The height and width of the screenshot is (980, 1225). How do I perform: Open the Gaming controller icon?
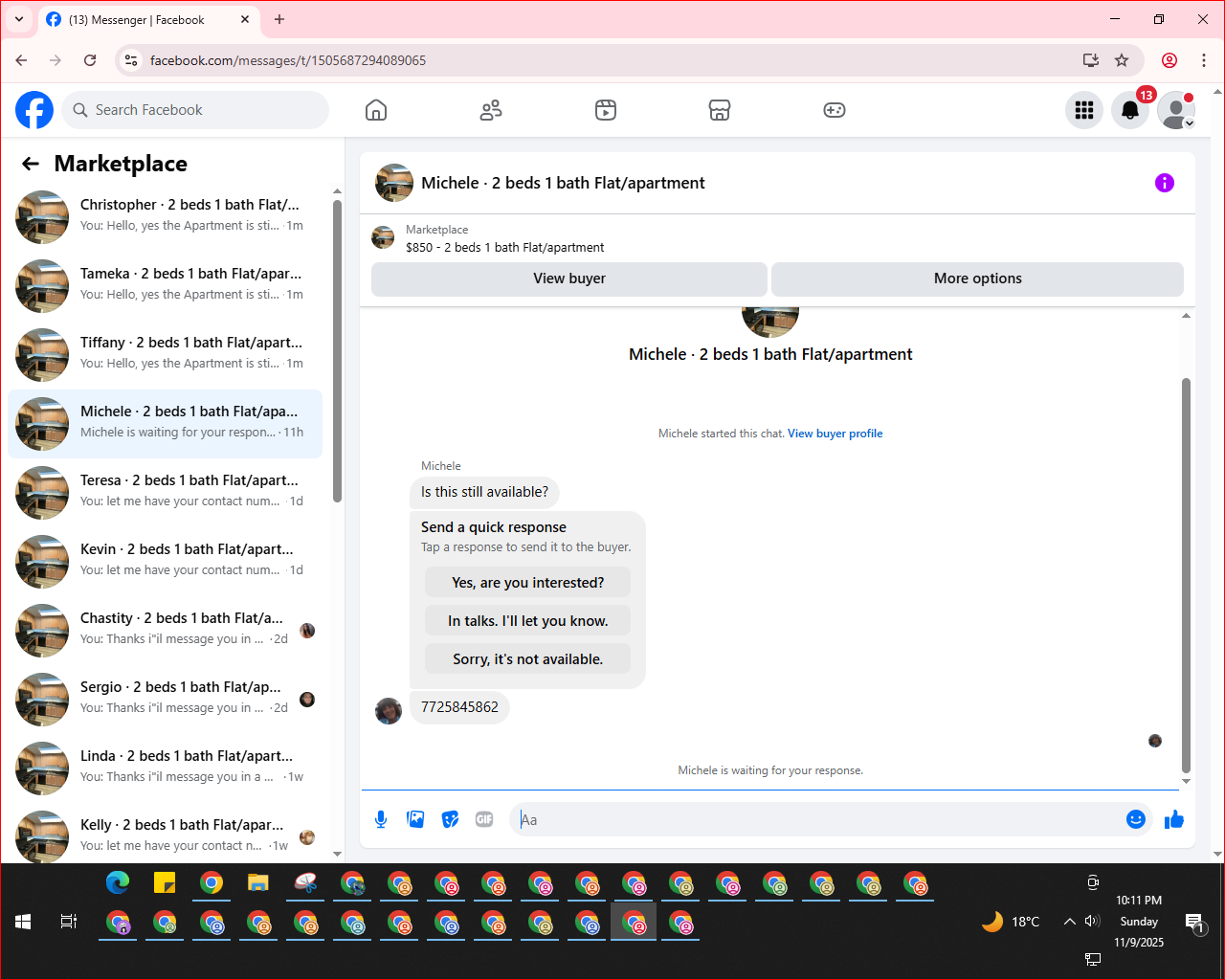pyautogui.click(x=835, y=110)
